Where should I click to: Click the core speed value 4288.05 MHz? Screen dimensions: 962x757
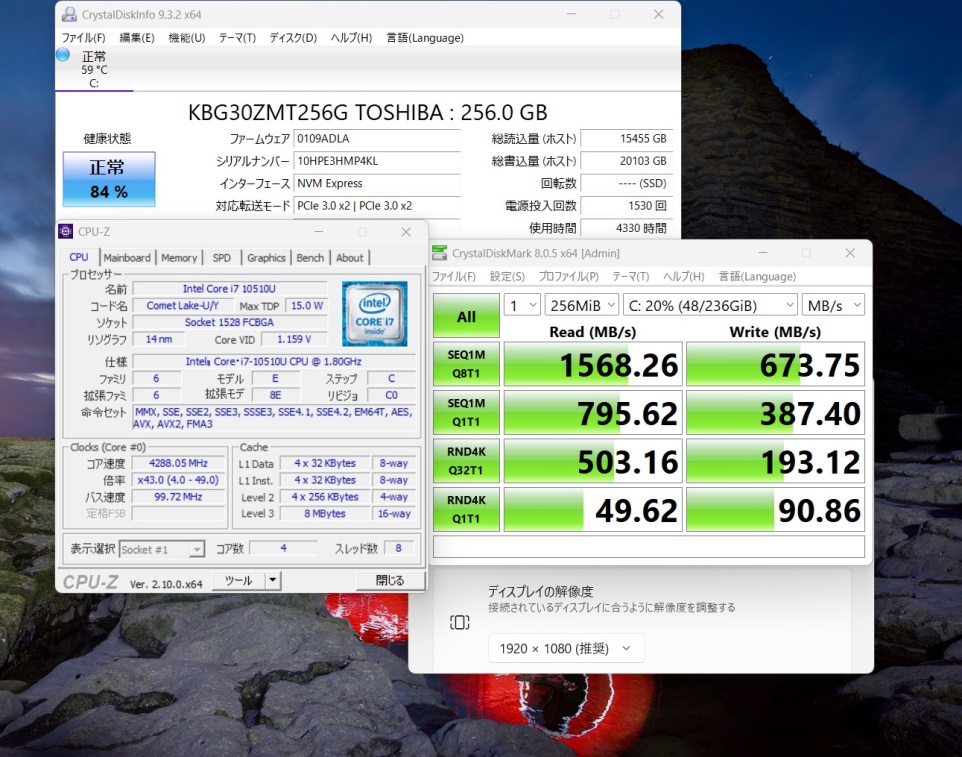179,463
